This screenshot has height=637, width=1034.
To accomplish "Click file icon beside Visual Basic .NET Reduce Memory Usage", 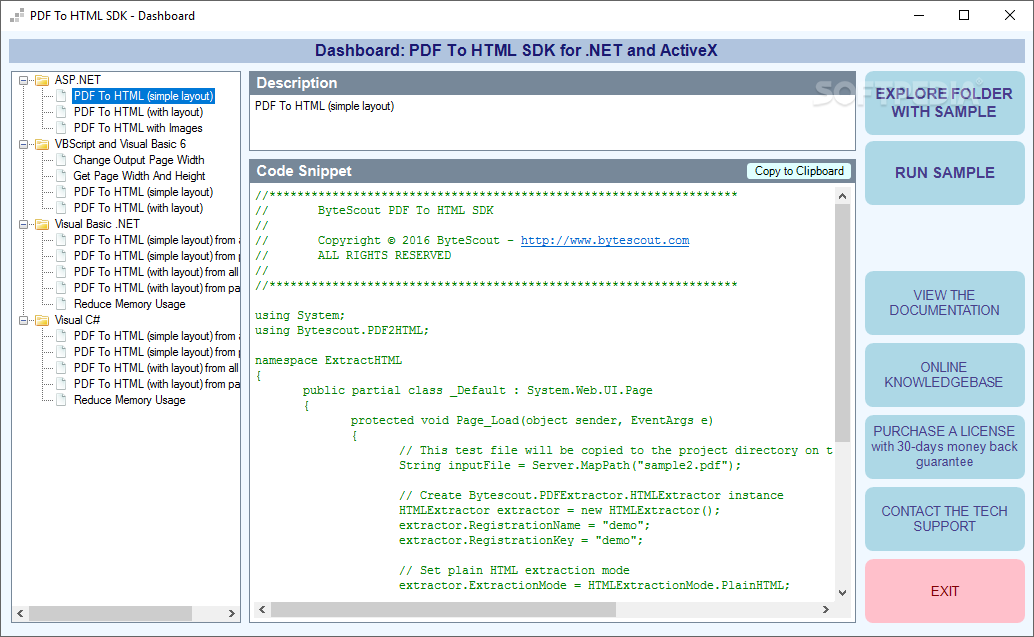I will [x=61, y=304].
